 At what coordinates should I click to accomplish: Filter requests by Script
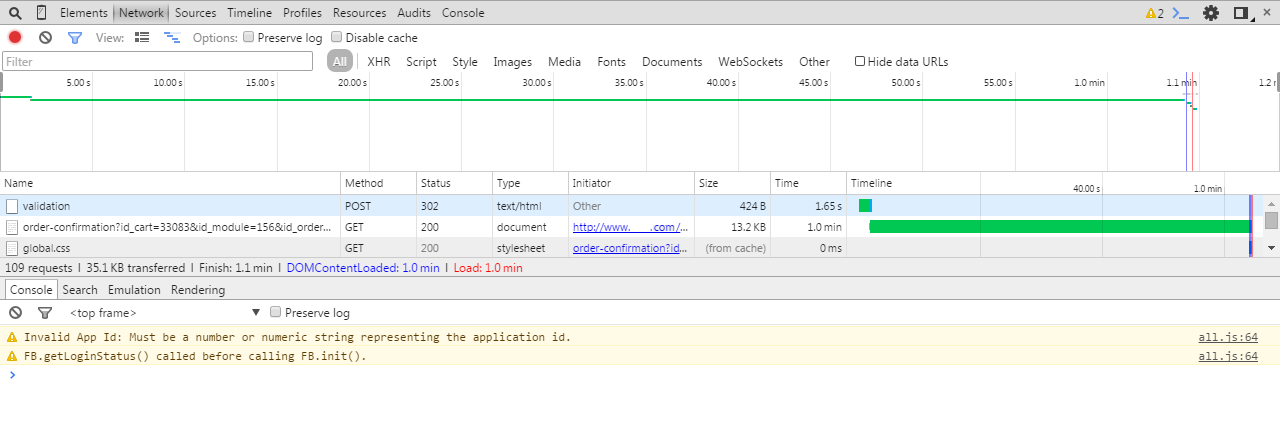[x=421, y=61]
